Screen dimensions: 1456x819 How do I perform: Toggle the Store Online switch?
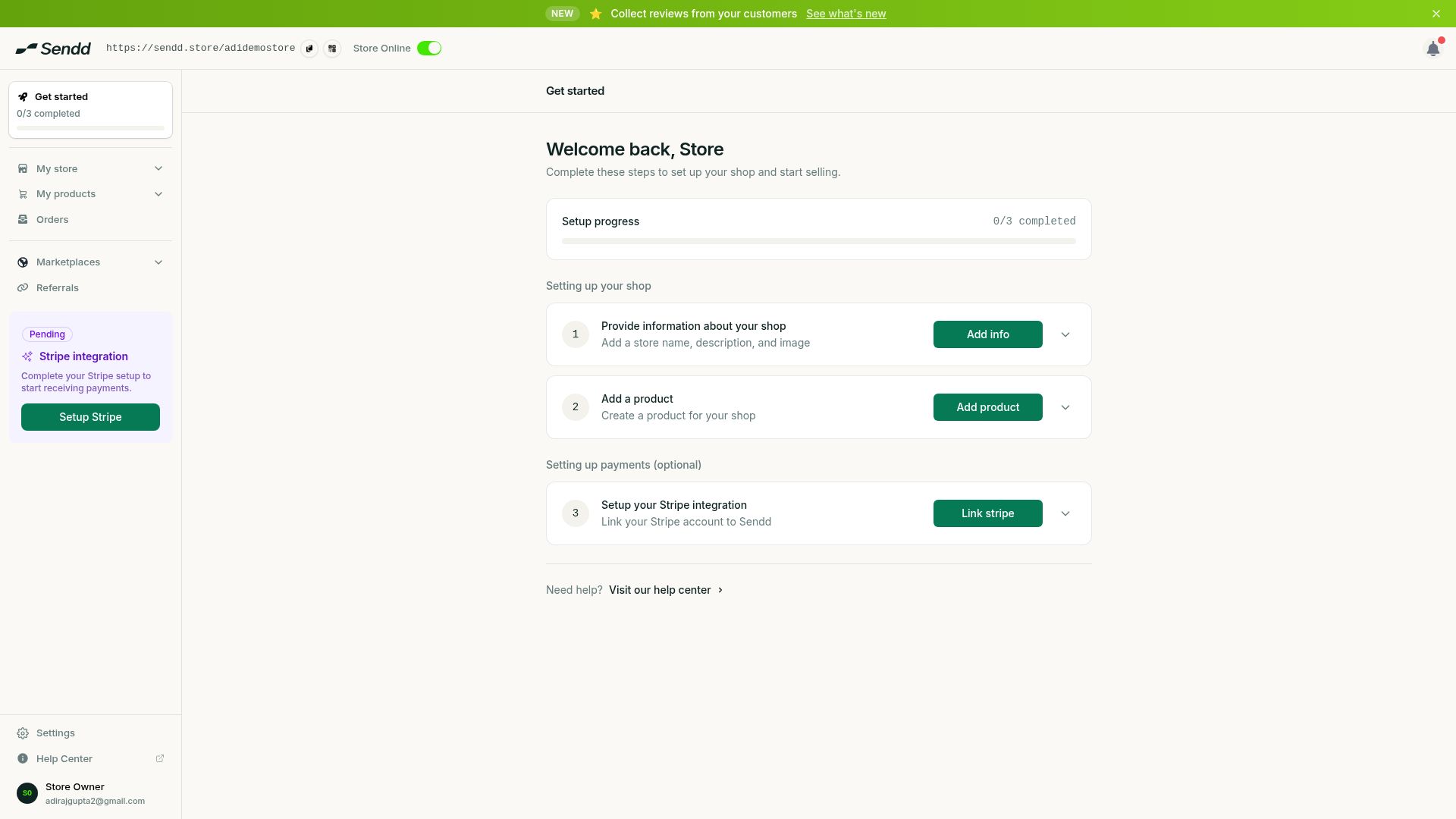point(429,49)
